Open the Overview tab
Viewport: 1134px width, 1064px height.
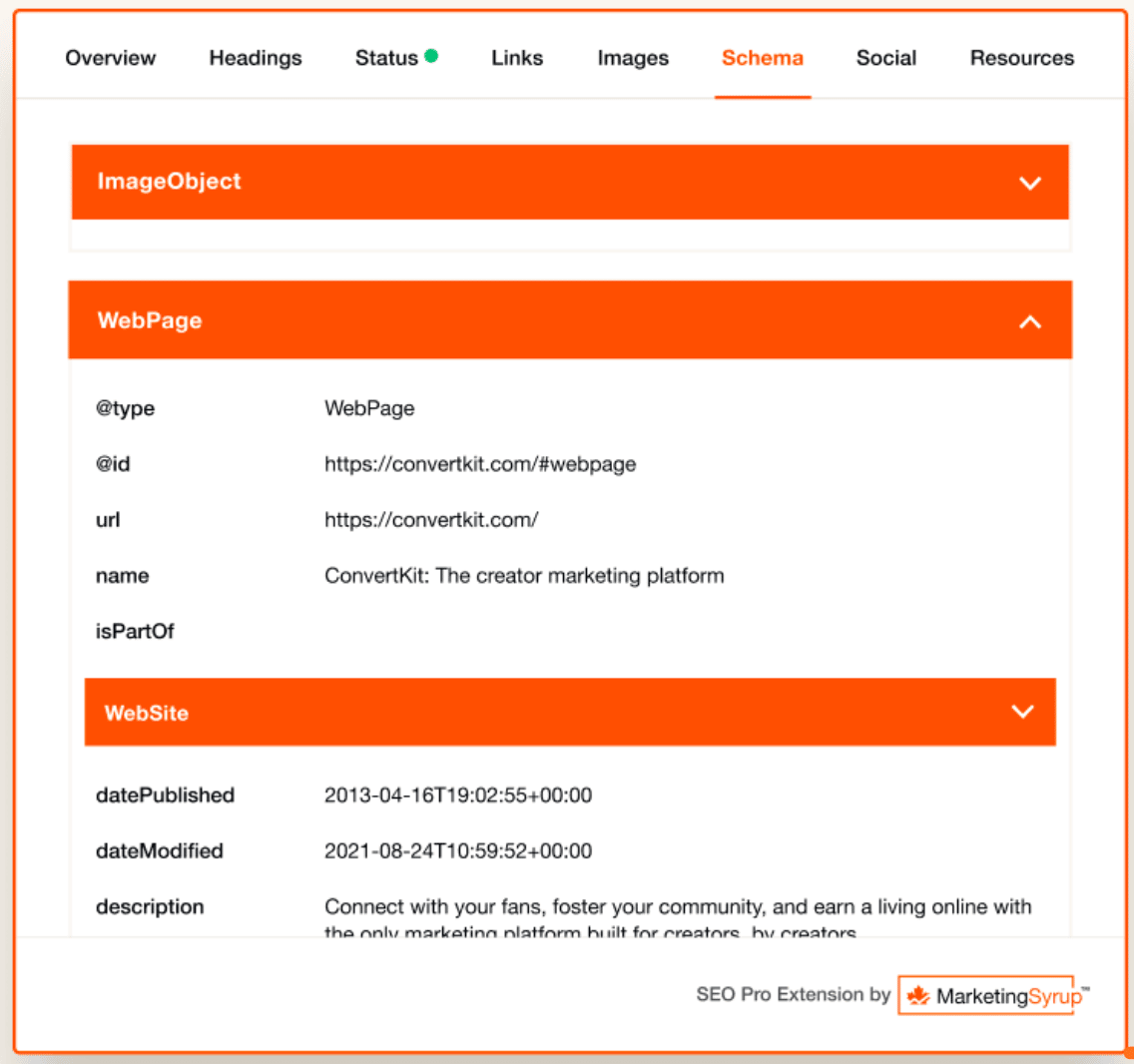110,58
